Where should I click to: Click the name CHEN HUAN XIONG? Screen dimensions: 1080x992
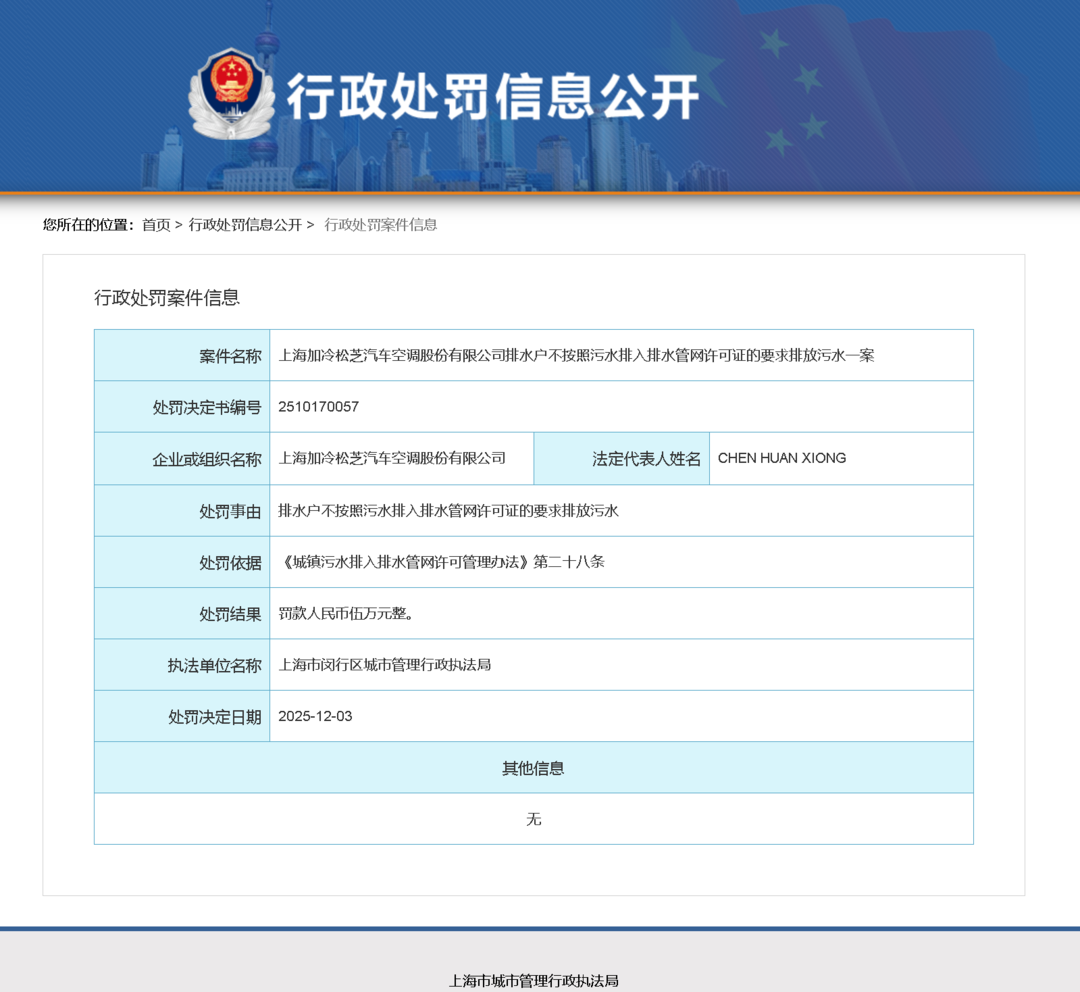(782, 459)
